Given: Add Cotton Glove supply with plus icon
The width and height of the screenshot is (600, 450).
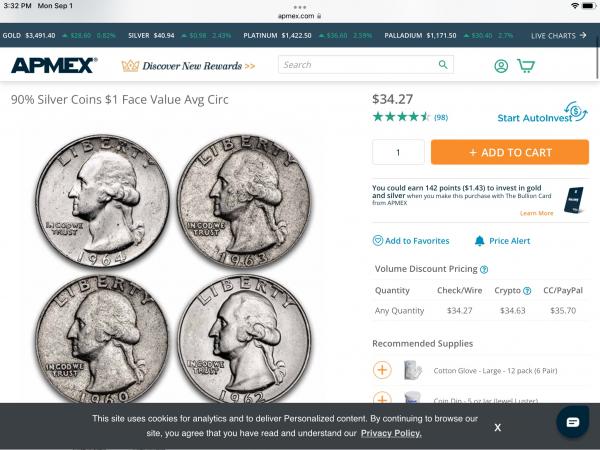Looking at the screenshot, I should point(382,370).
